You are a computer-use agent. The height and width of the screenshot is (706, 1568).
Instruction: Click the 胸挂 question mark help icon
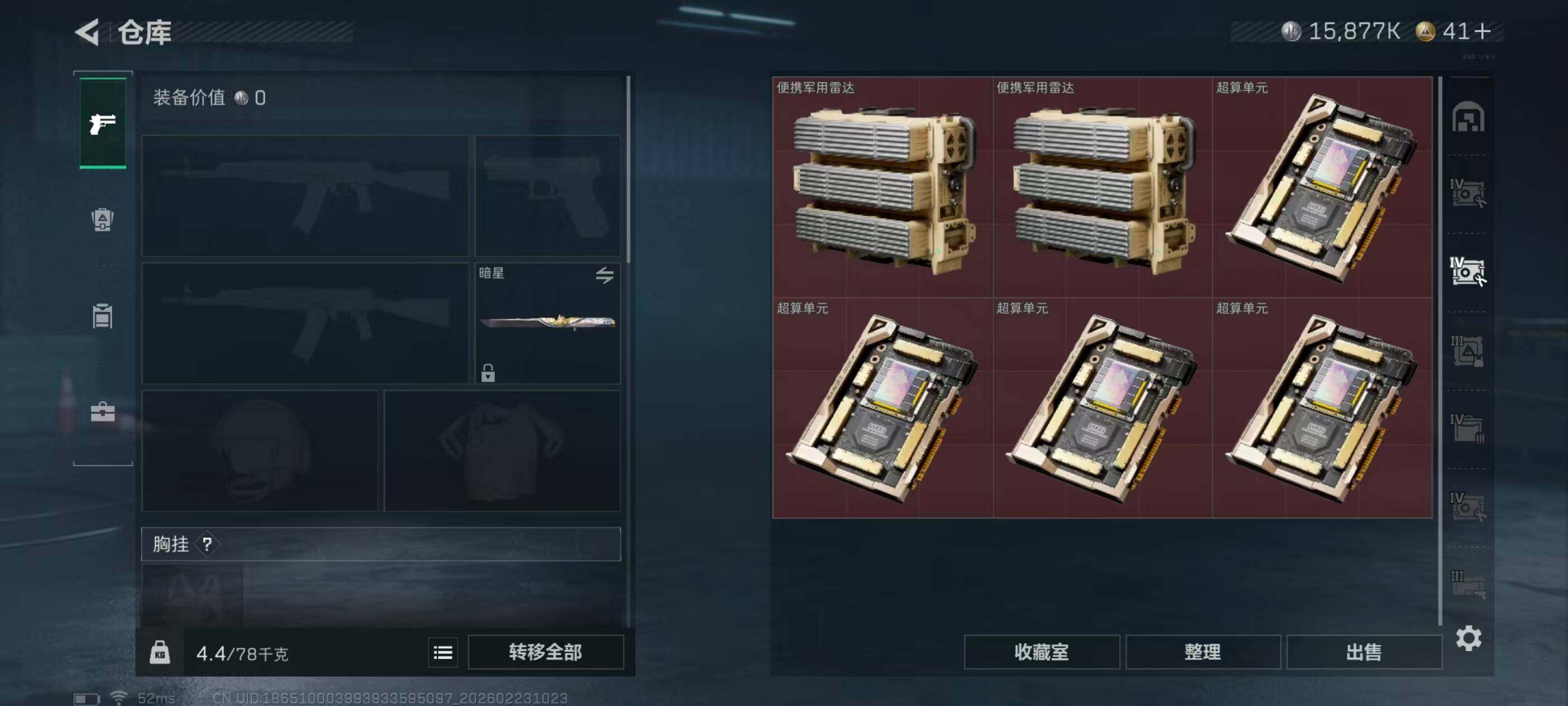pos(207,544)
